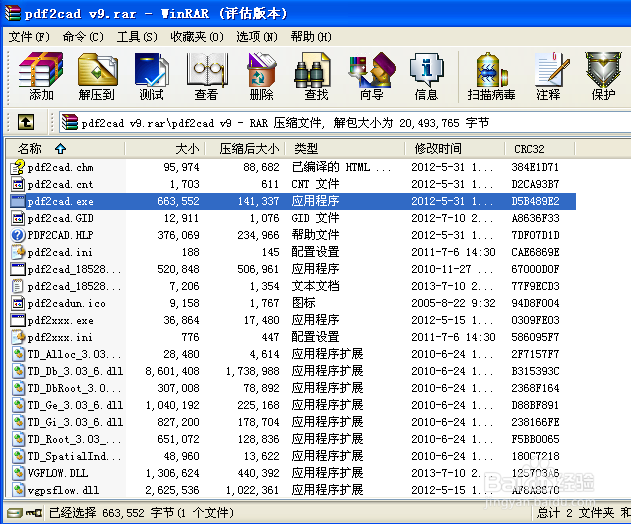Select the TD_Alloc_3.03... file name
Image resolution: width=631 pixels, height=524 pixels.
click(x=74, y=354)
